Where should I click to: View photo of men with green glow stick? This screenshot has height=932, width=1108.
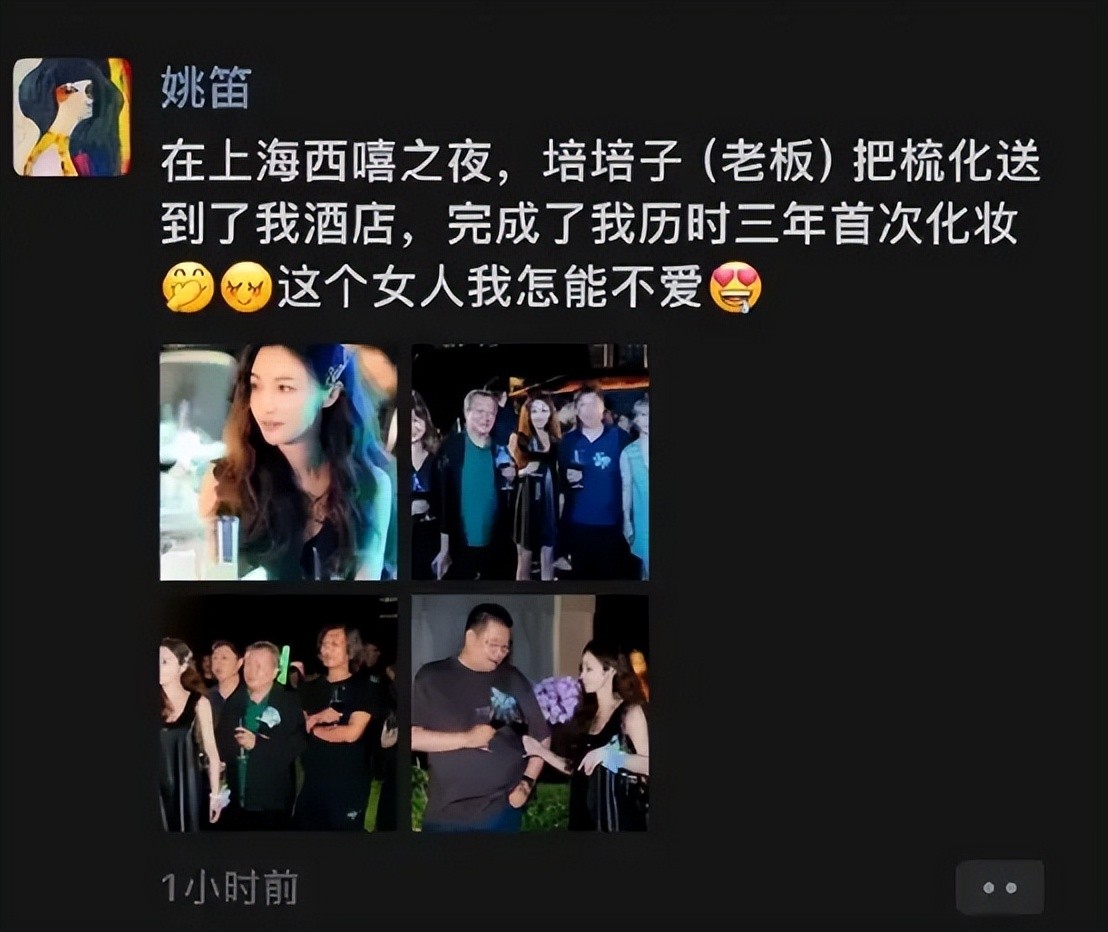[x=278, y=713]
